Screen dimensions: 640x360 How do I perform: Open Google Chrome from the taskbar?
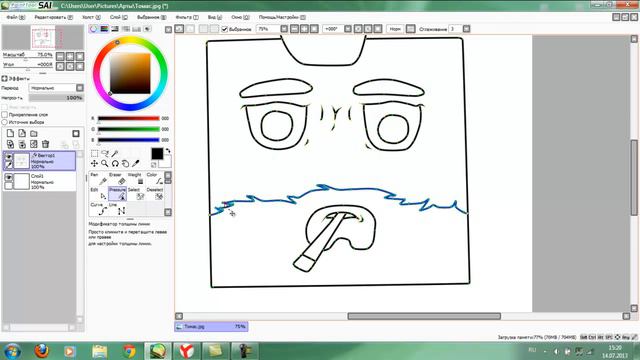[x=129, y=351]
